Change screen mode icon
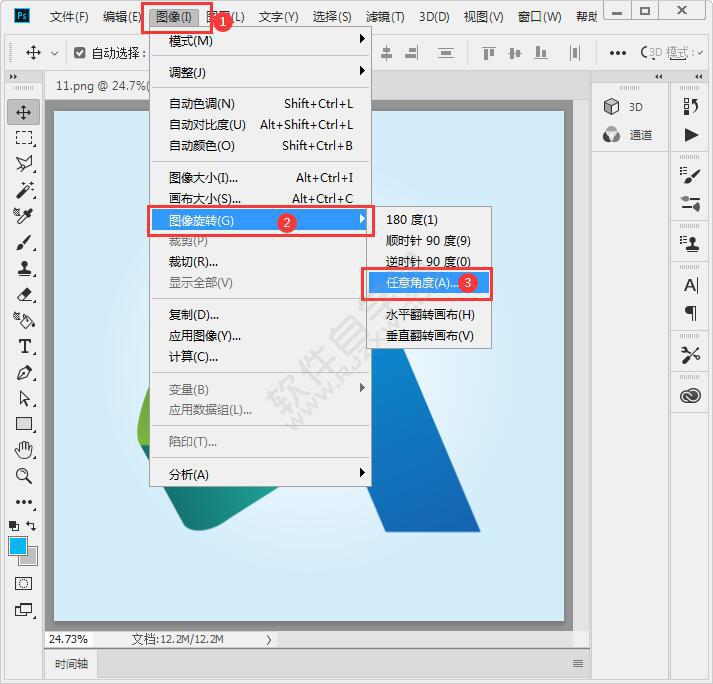This screenshot has width=713, height=684. point(24,609)
